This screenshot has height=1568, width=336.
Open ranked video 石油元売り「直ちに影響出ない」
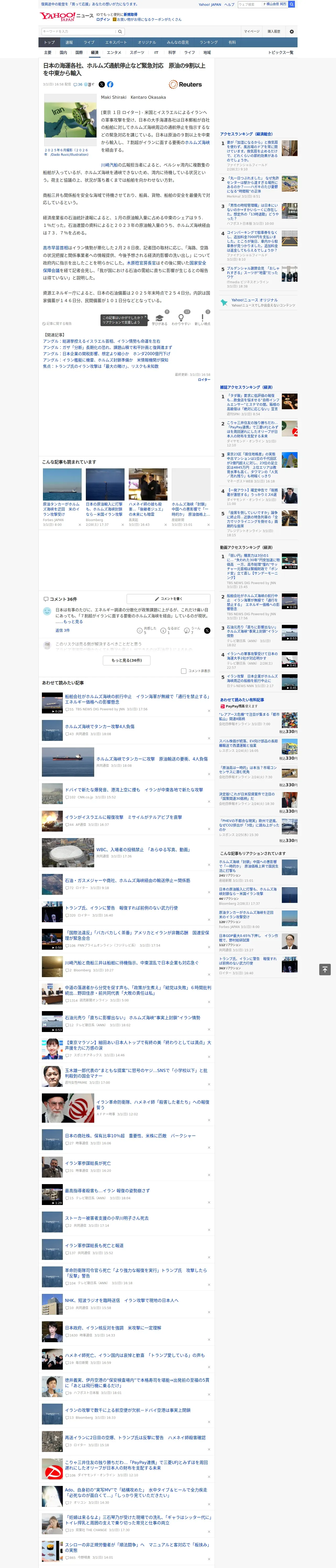point(253,631)
